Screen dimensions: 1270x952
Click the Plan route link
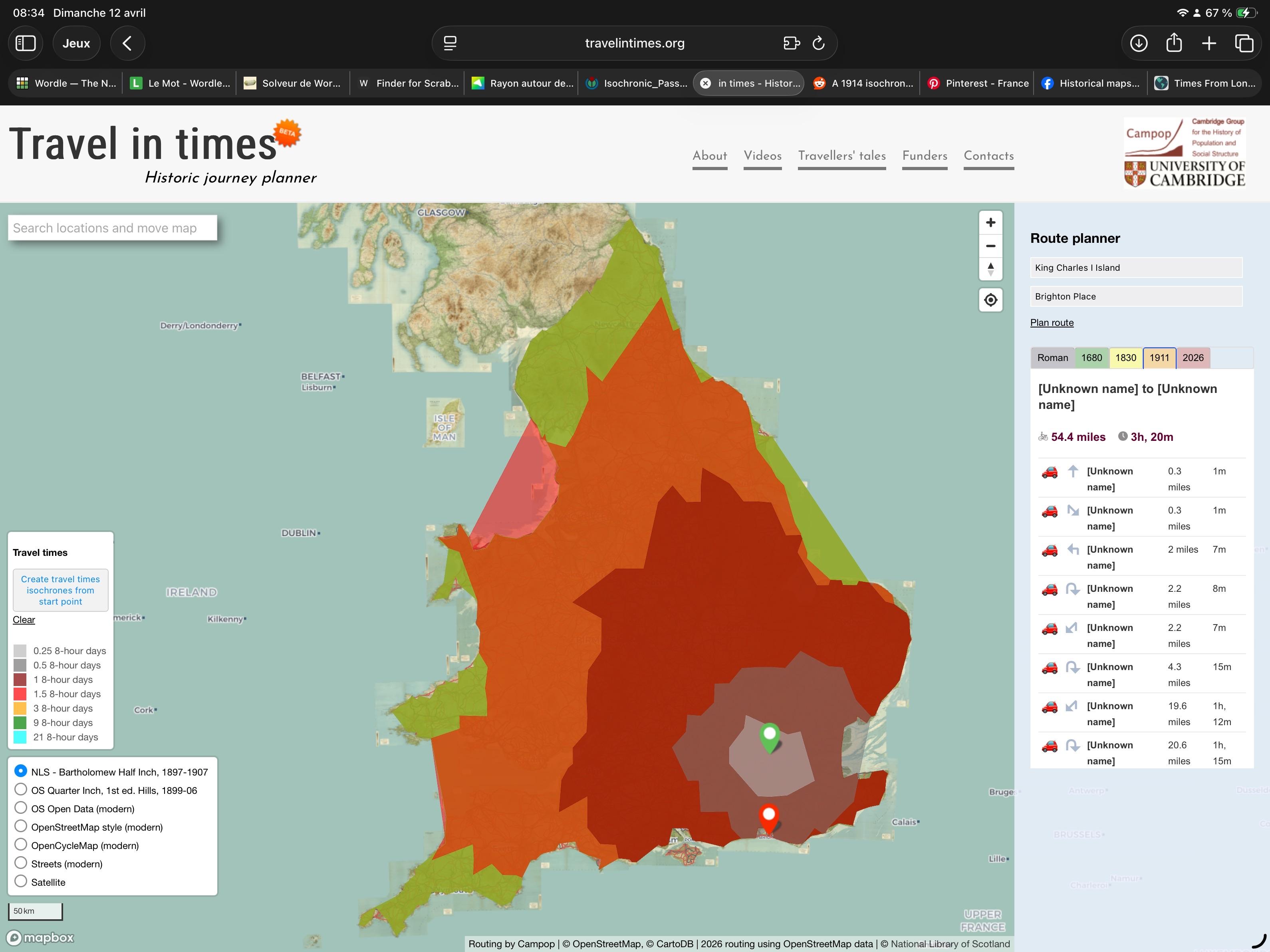(1052, 322)
